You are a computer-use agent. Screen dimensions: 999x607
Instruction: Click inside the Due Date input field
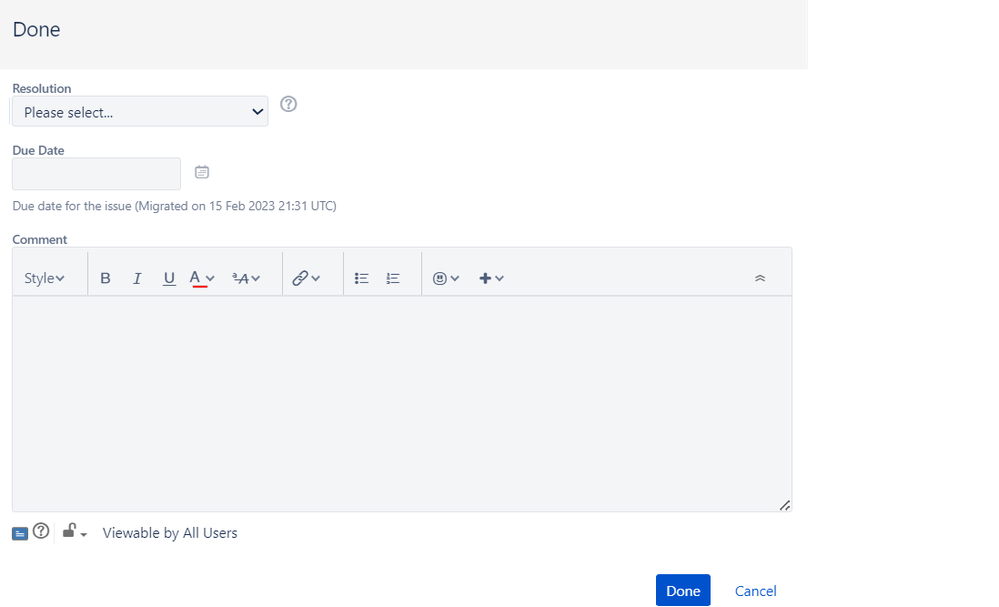[x=95, y=173]
